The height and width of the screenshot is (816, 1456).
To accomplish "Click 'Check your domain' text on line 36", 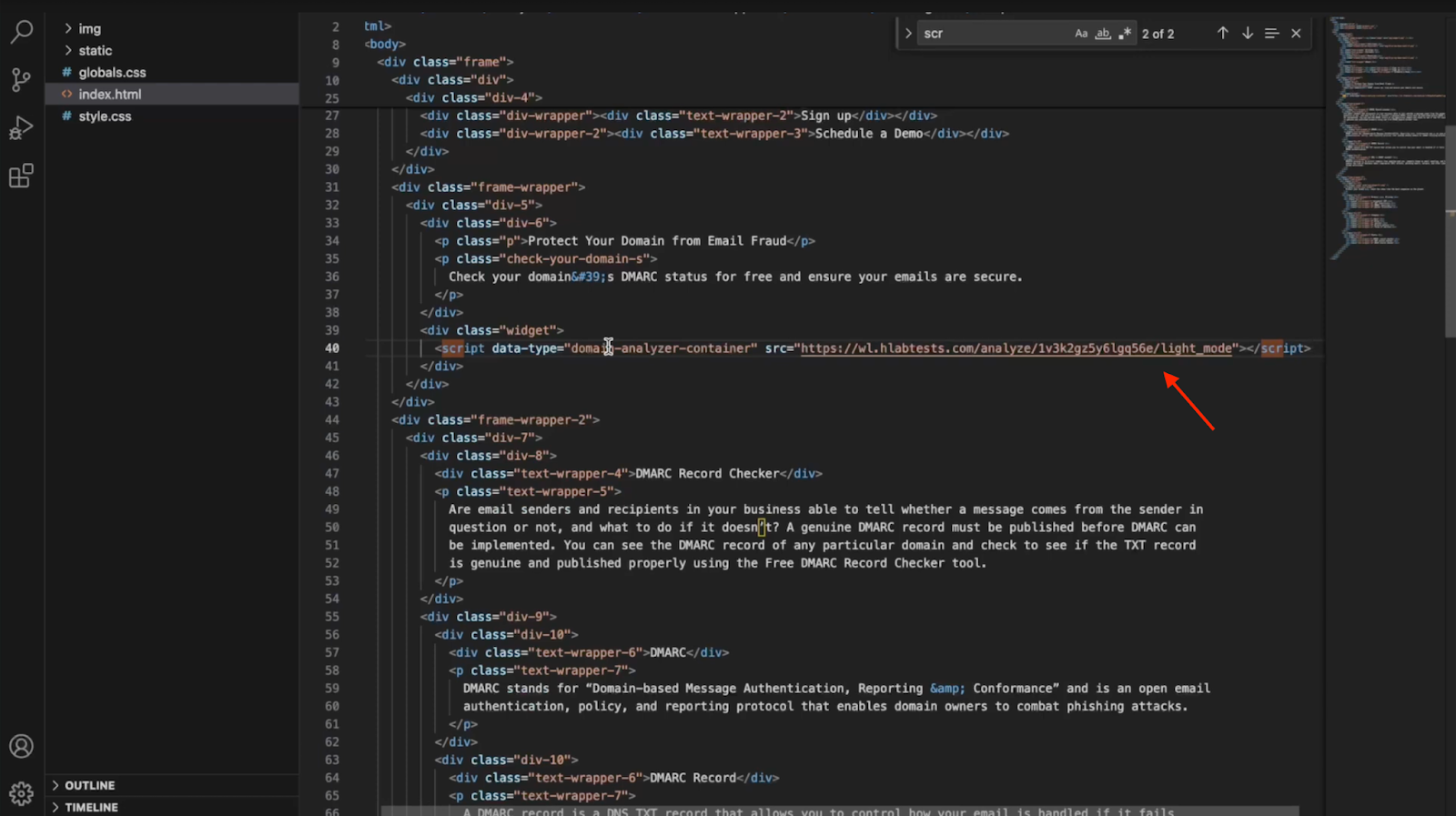I will [x=510, y=277].
